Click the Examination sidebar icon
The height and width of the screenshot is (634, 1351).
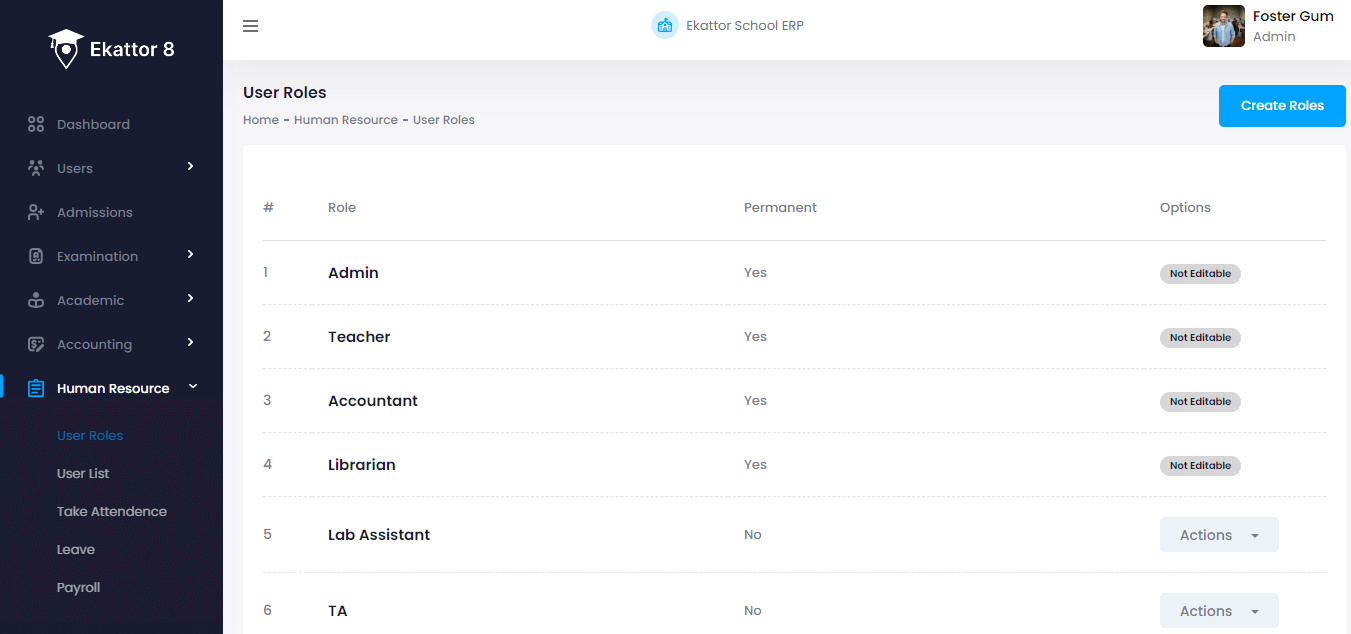36,257
